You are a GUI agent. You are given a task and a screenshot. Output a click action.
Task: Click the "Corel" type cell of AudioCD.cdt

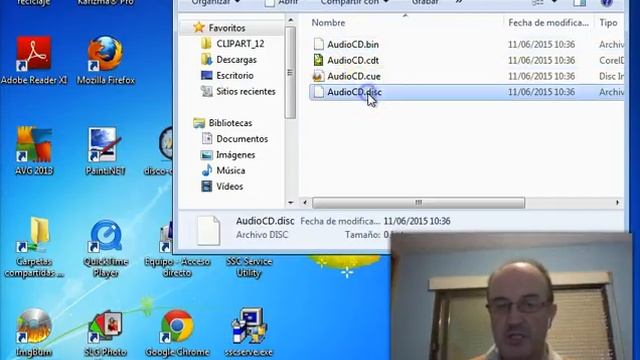click(611, 60)
